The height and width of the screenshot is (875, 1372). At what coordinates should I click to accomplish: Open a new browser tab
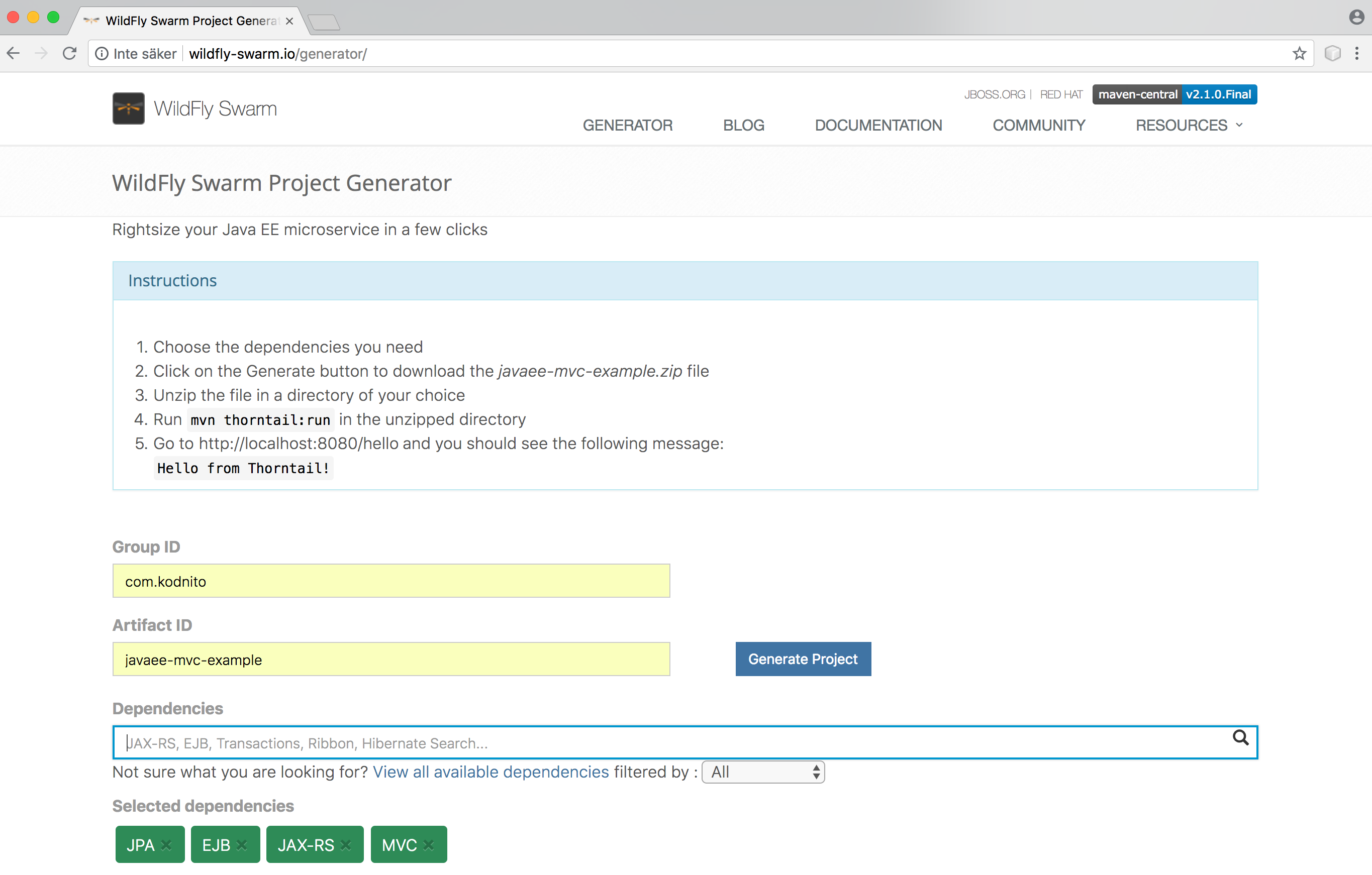323,22
